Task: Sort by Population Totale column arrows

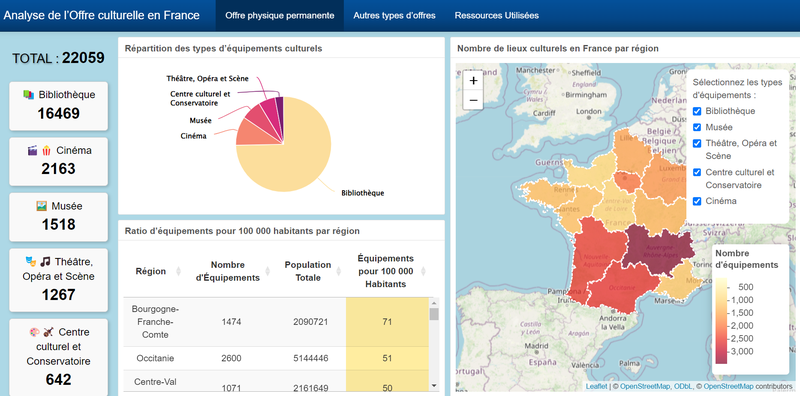Action: coord(338,271)
